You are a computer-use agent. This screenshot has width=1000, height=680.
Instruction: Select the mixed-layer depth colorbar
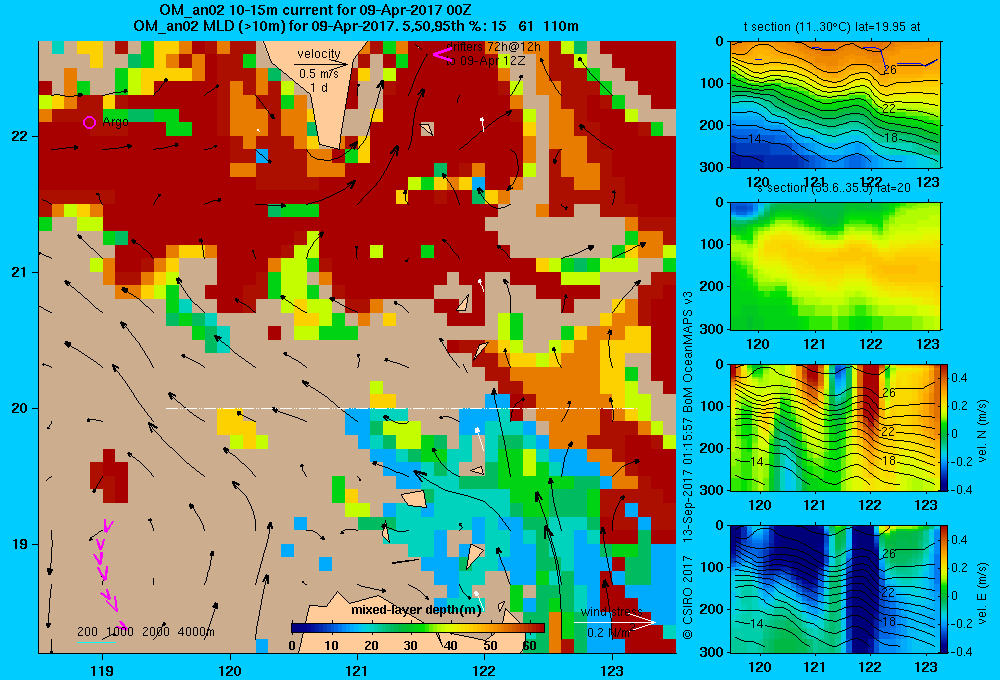[418, 628]
